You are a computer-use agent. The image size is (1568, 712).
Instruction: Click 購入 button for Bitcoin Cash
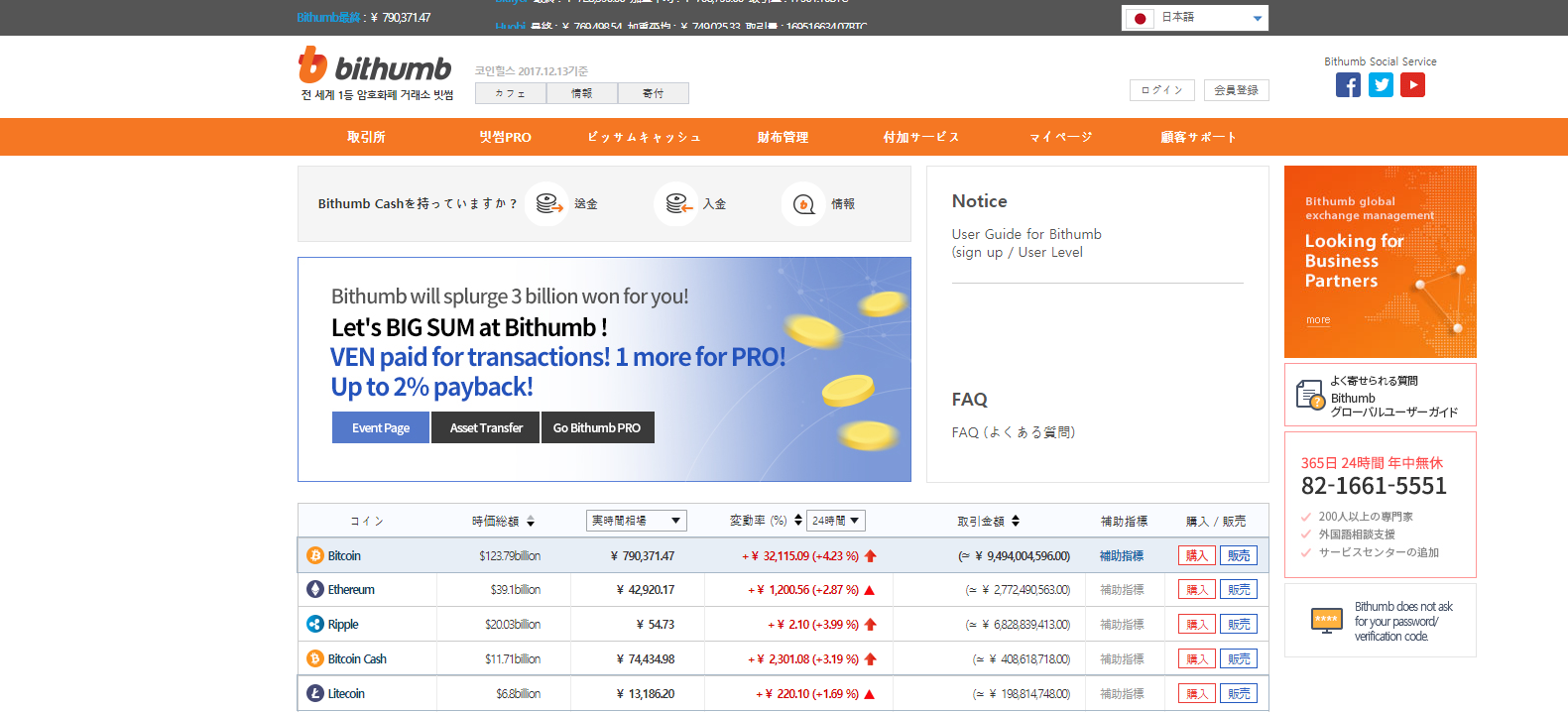click(x=1197, y=658)
